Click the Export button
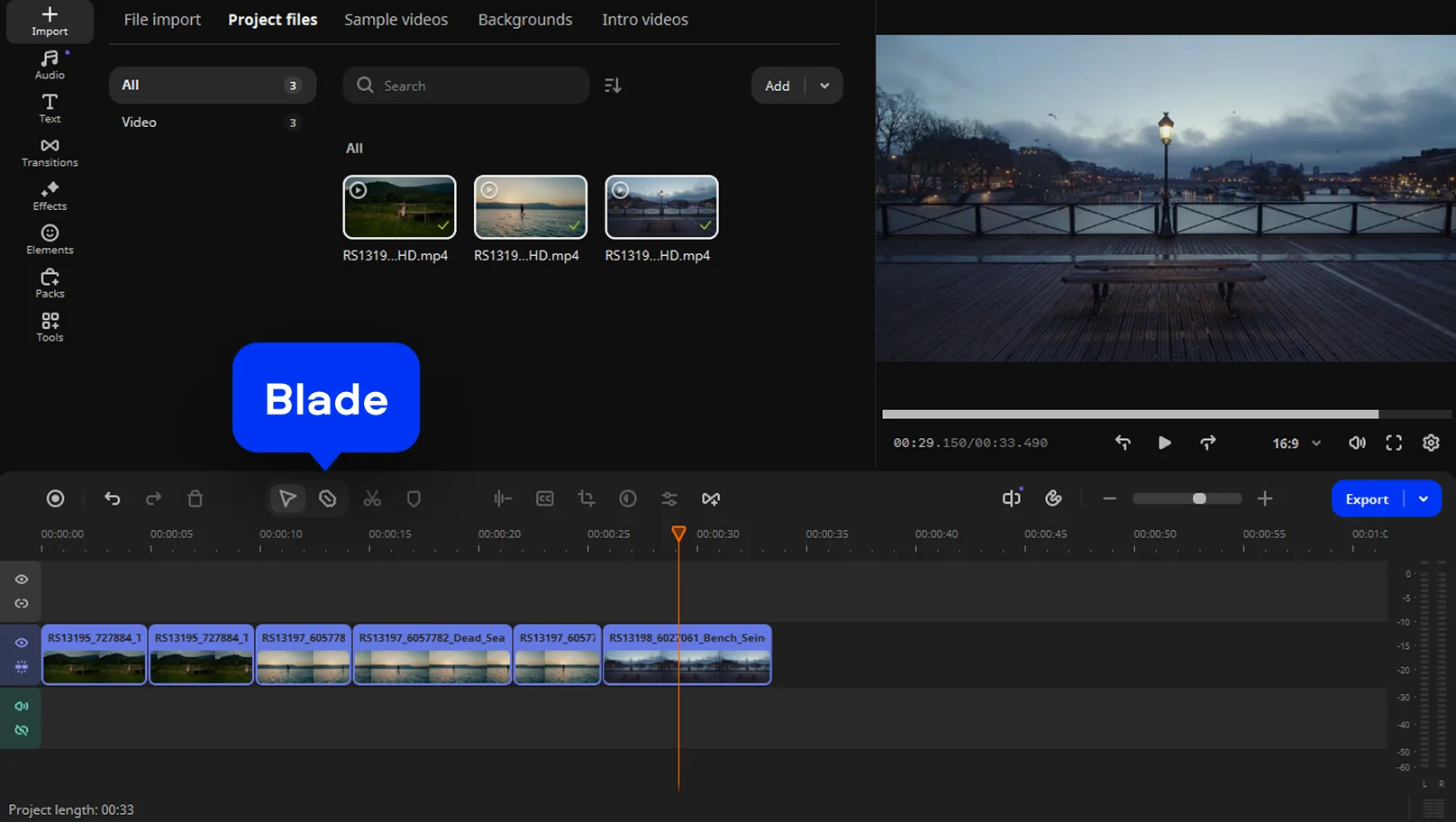This screenshot has width=1456, height=822. (x=1366, y=499)
